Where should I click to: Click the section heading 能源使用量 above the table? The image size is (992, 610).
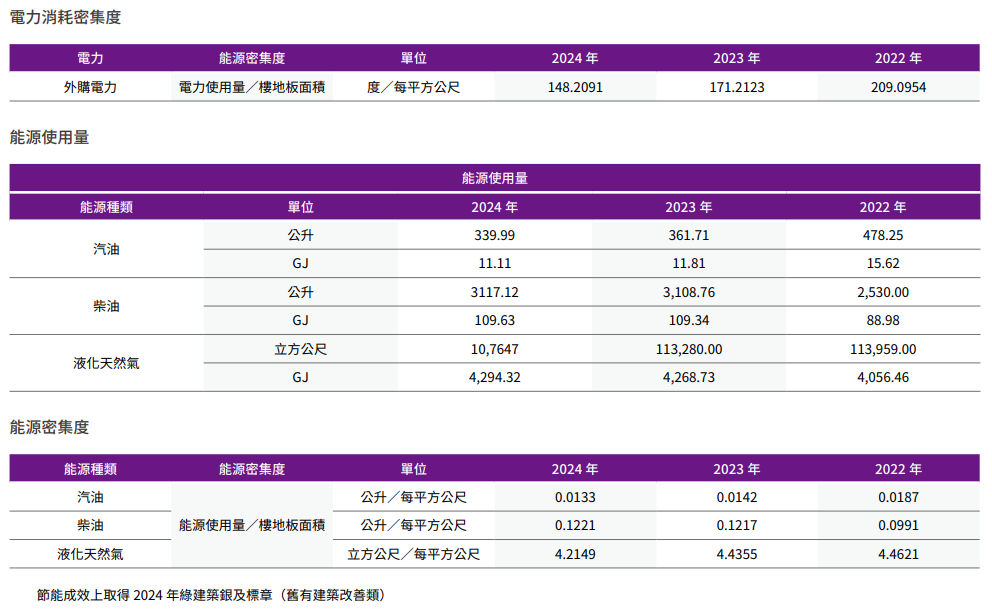[x=49, y=137]
